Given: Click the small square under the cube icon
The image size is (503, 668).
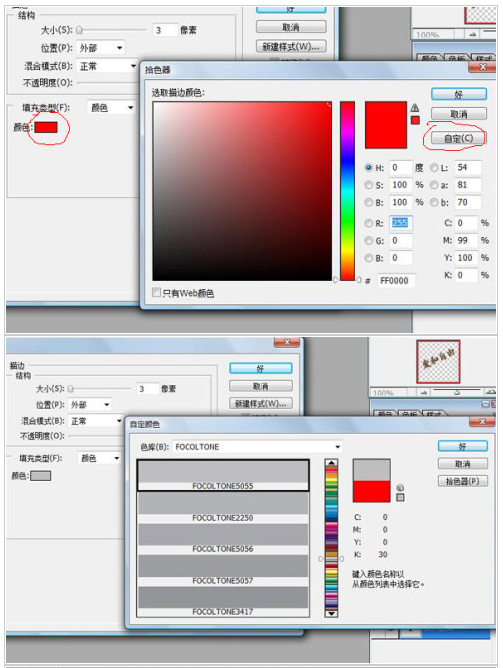Looking at the screenshot, I should (400, 497).
